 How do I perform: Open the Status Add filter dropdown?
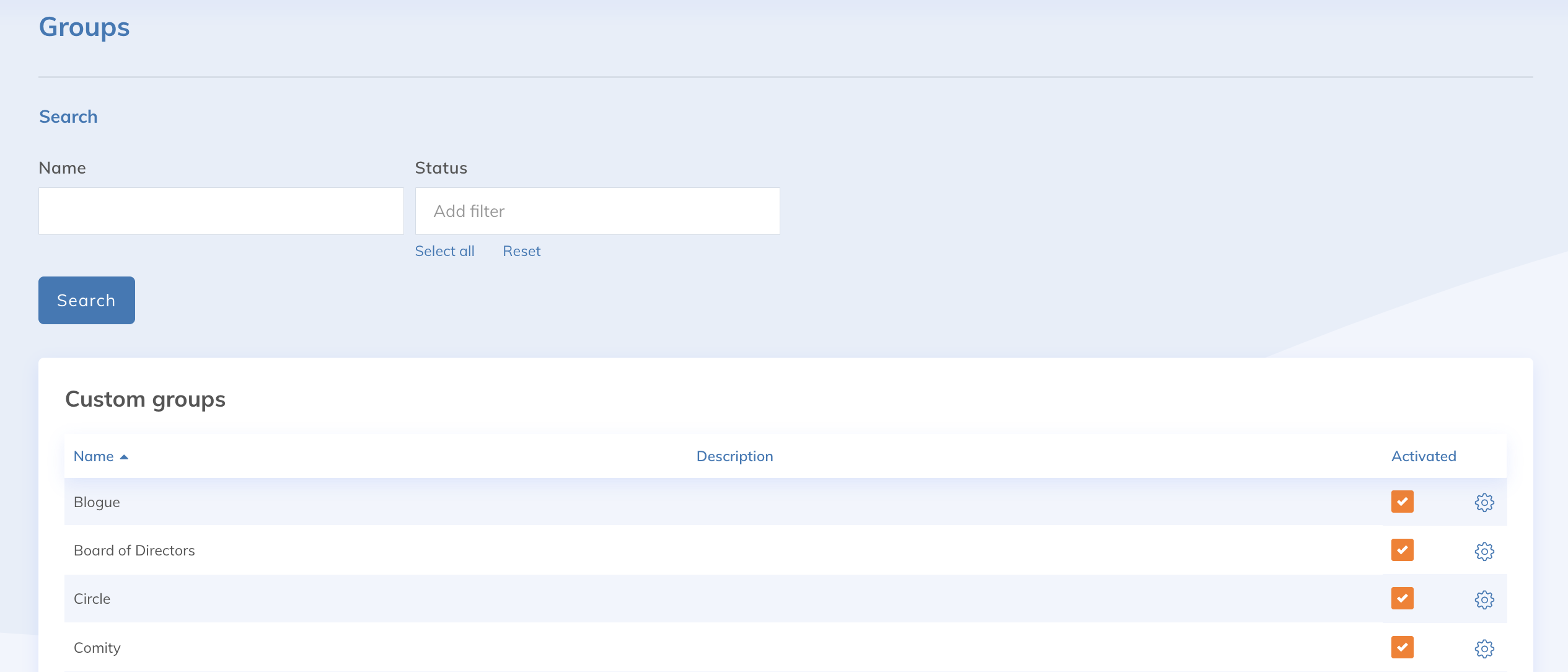597,211
